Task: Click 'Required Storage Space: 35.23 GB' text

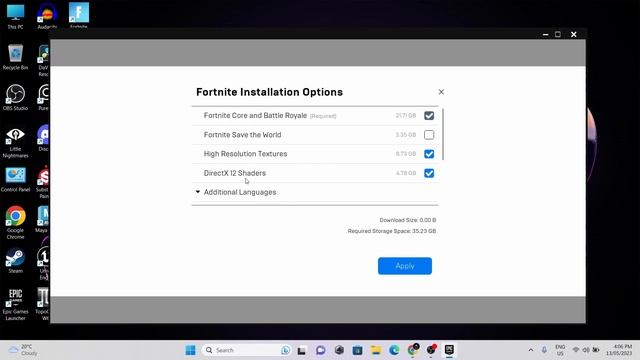Action: tap(392, 231)
